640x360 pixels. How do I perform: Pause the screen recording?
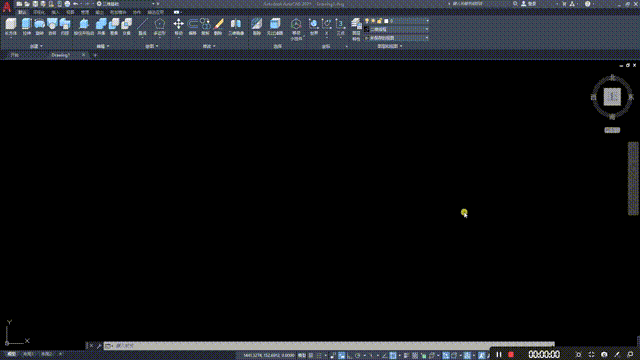click(x=499, y=354)
